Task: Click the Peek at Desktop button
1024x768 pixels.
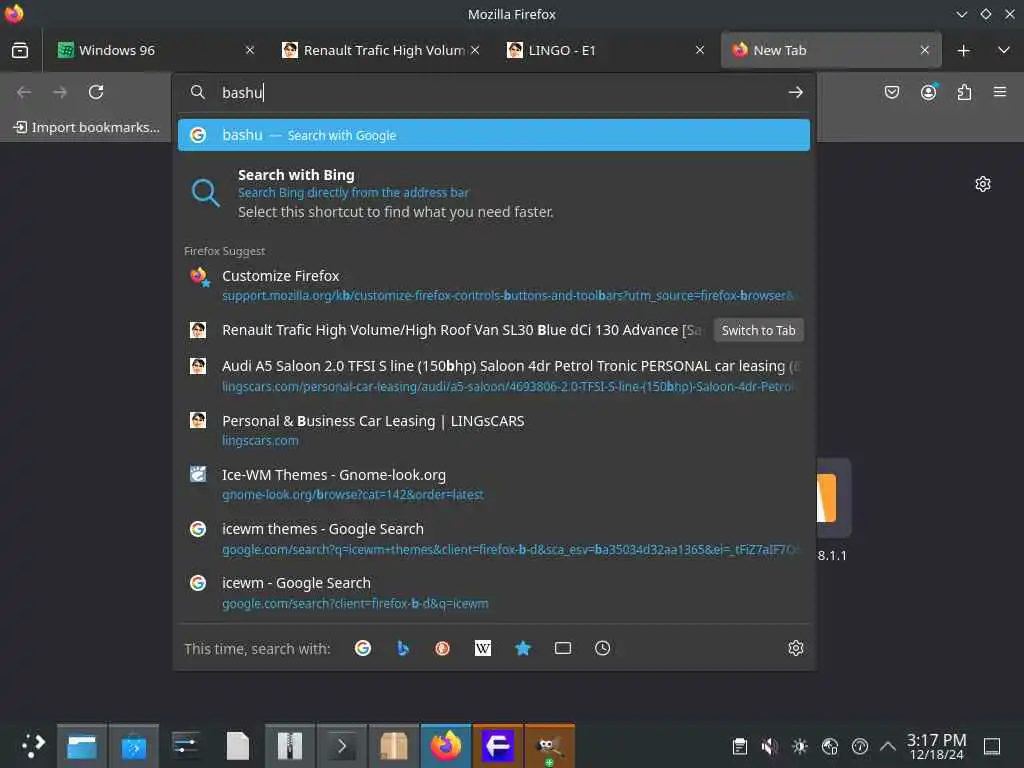Action: pyautogui.click(x=991, y=746)
